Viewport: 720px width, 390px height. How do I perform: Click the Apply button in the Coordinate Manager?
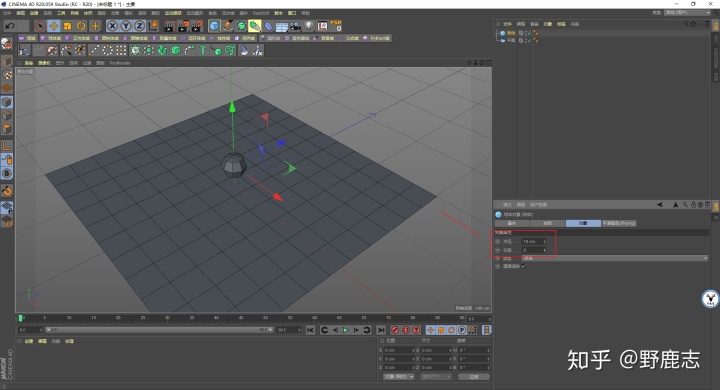474,377
